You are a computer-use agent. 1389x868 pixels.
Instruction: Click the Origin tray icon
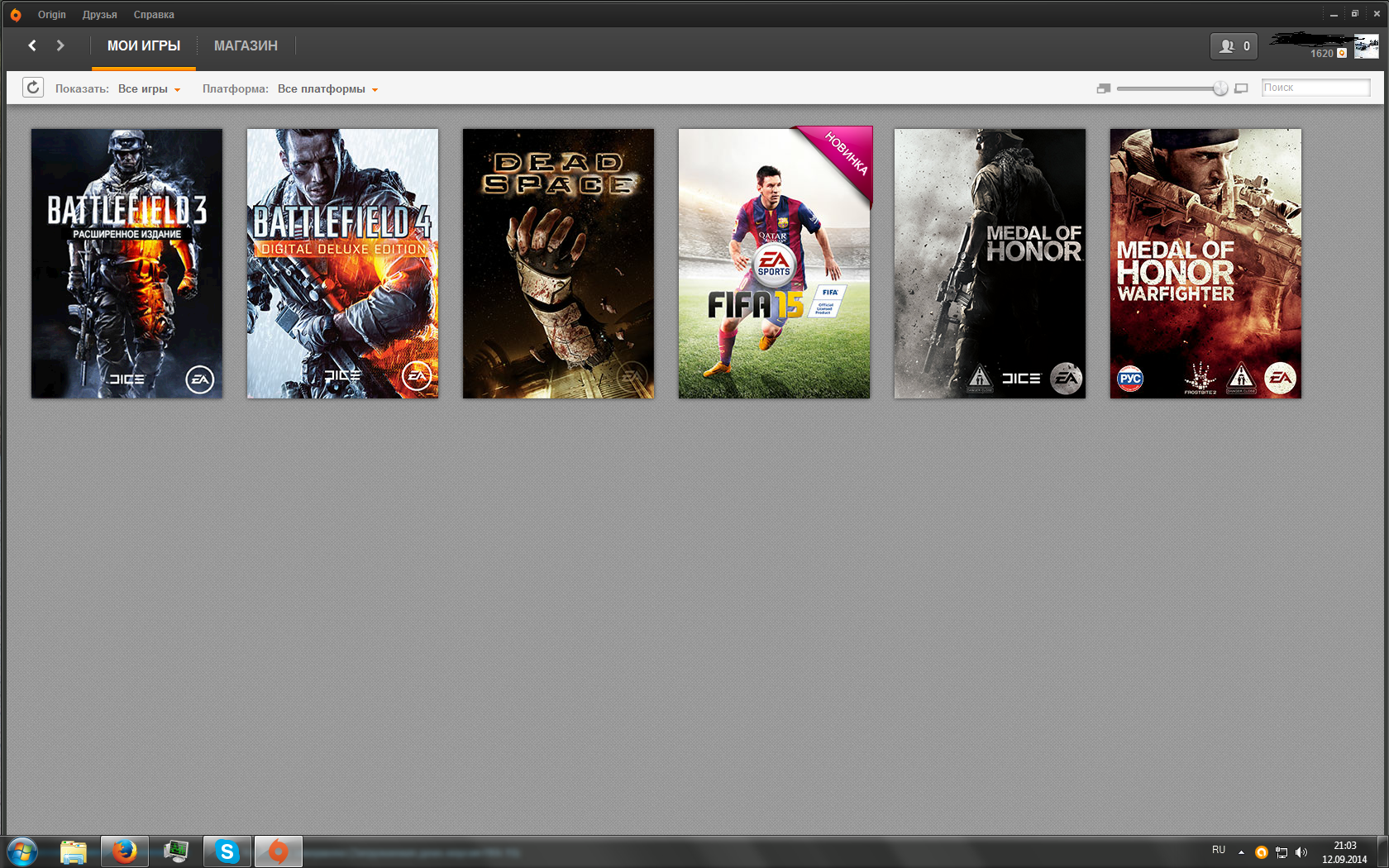click(1261, 852)
